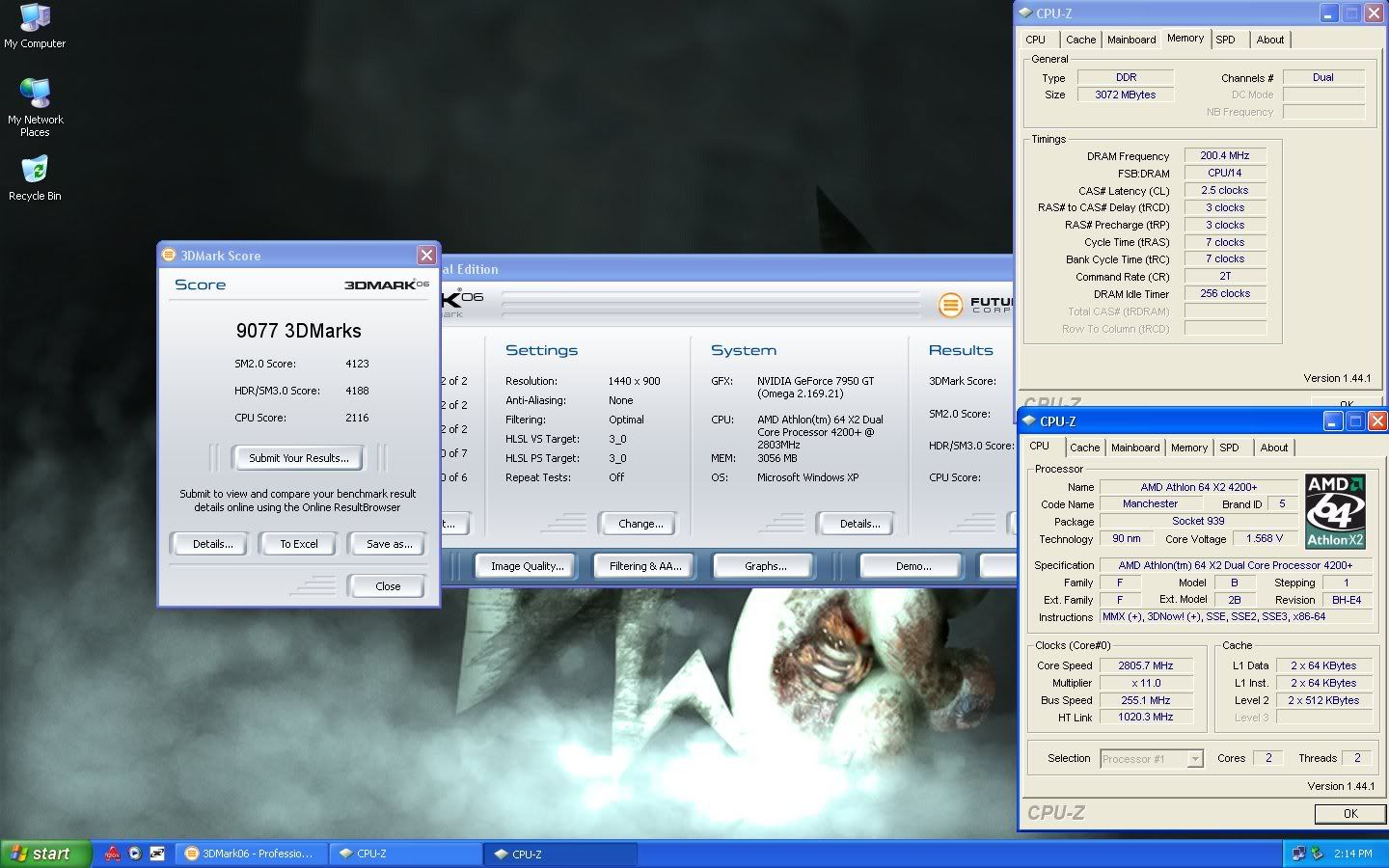Screen dimensions: 1389x868
Task: Click the 2:14 PM system clock
Action: [x=1353, y=854]
